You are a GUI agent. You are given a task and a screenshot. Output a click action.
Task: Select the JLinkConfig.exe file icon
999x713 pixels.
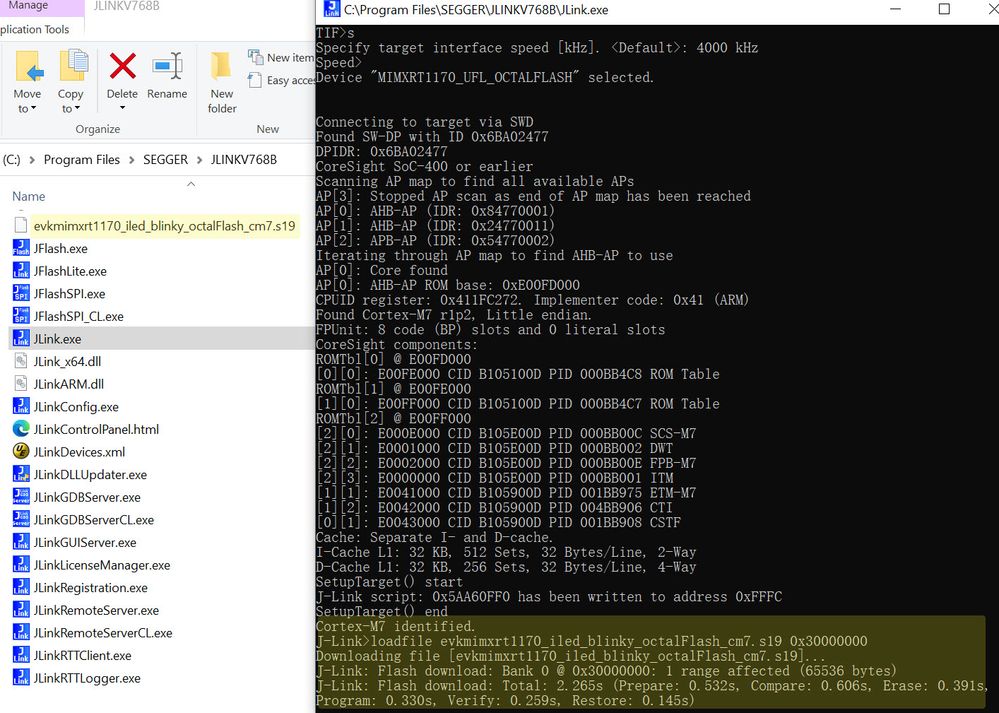click(x=21, y=407)
